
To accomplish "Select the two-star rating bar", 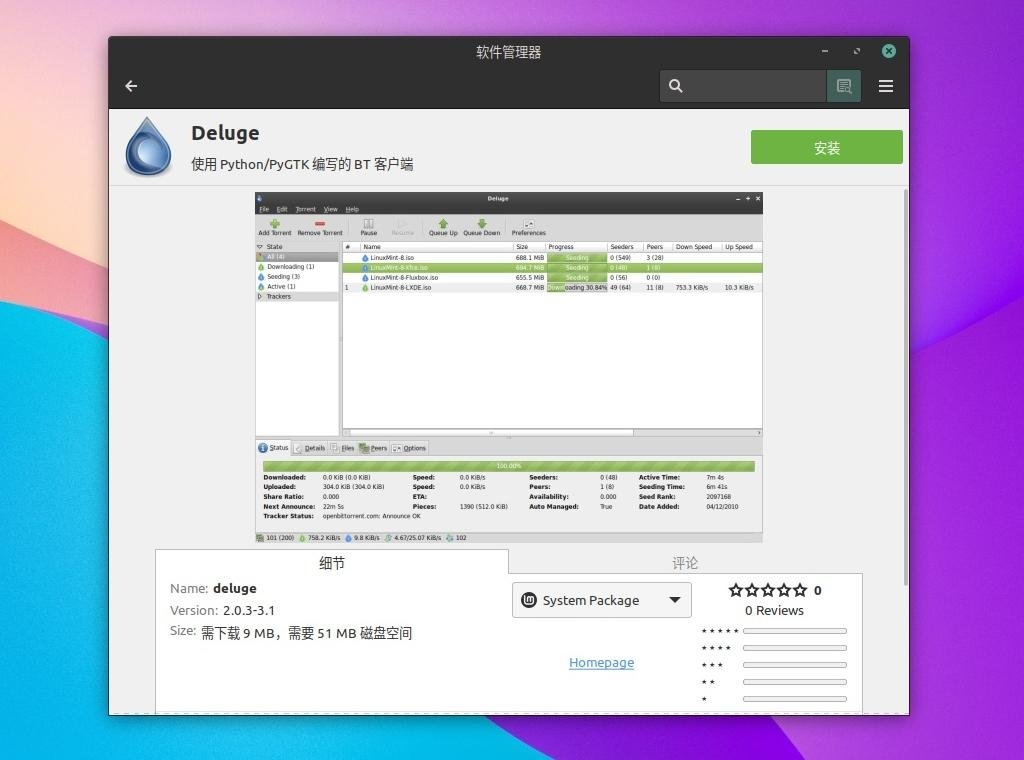I will coord(795,682).
